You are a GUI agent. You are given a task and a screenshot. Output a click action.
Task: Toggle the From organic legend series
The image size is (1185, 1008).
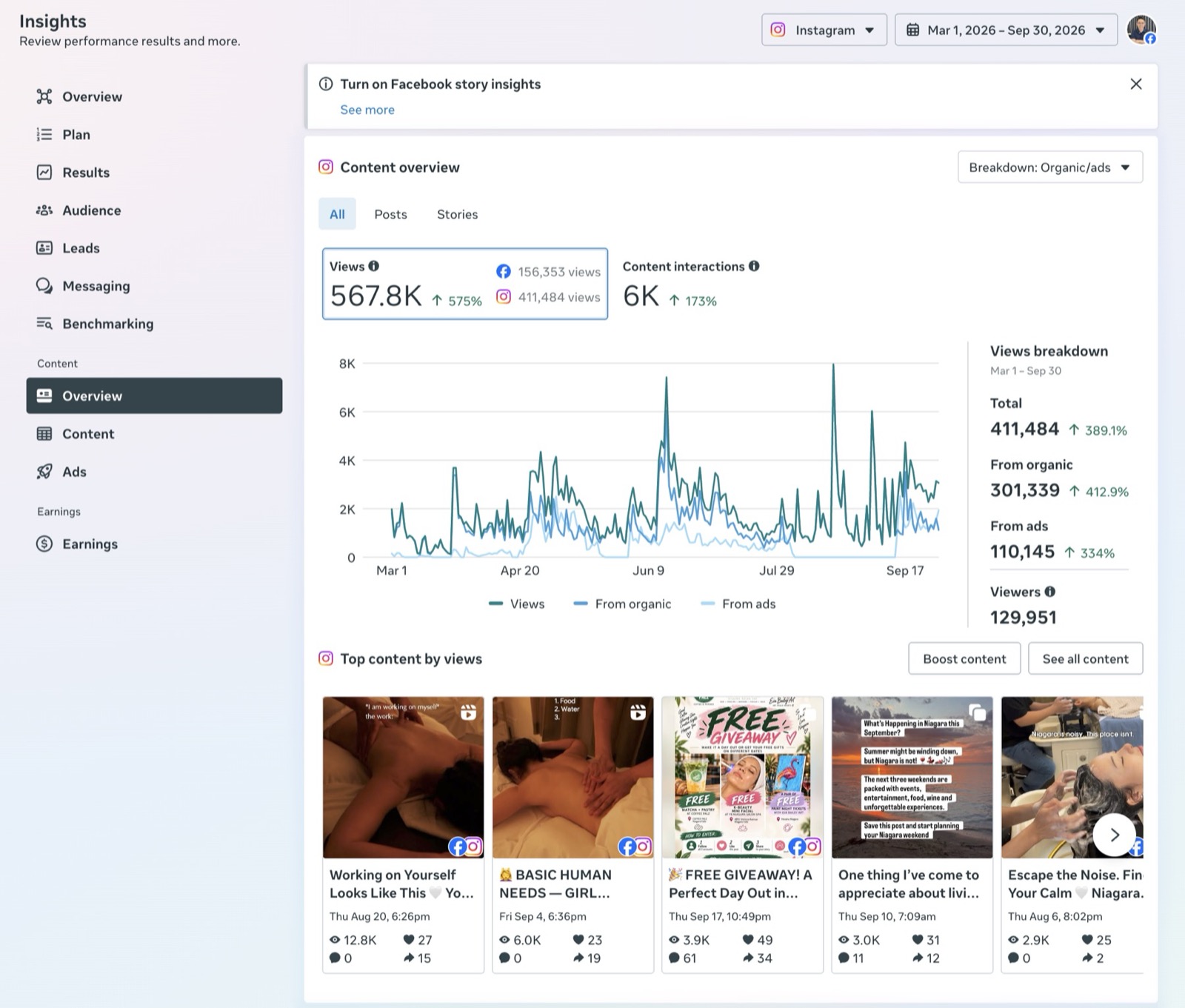pos(622,604)
